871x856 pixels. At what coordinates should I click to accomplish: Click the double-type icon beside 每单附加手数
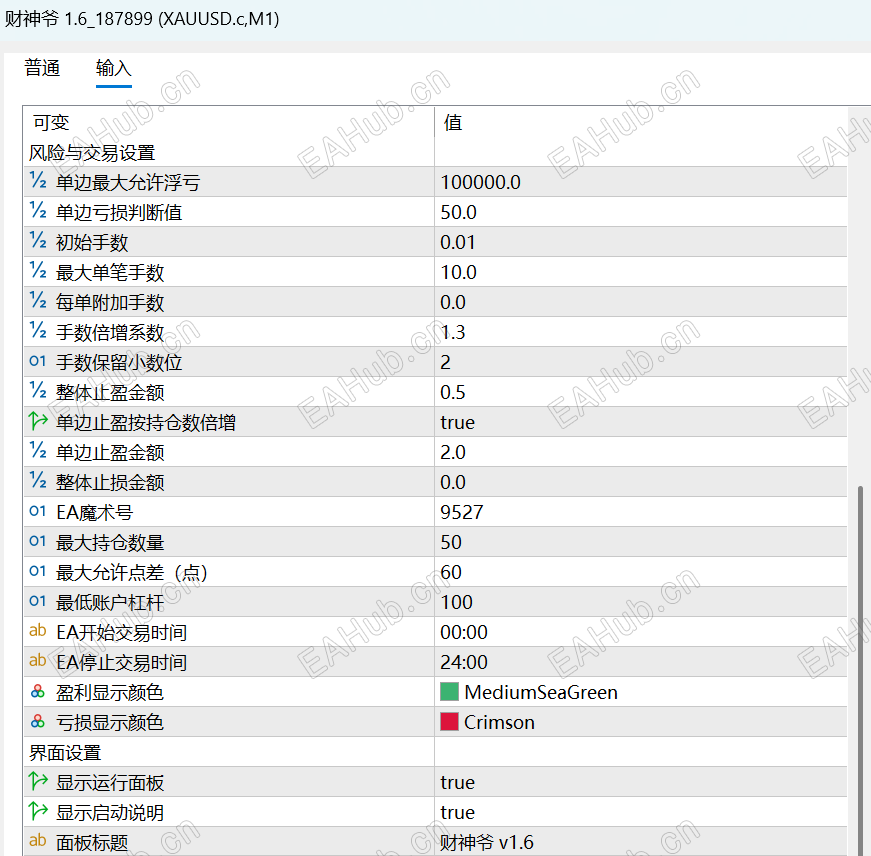[x=38, y=301]
